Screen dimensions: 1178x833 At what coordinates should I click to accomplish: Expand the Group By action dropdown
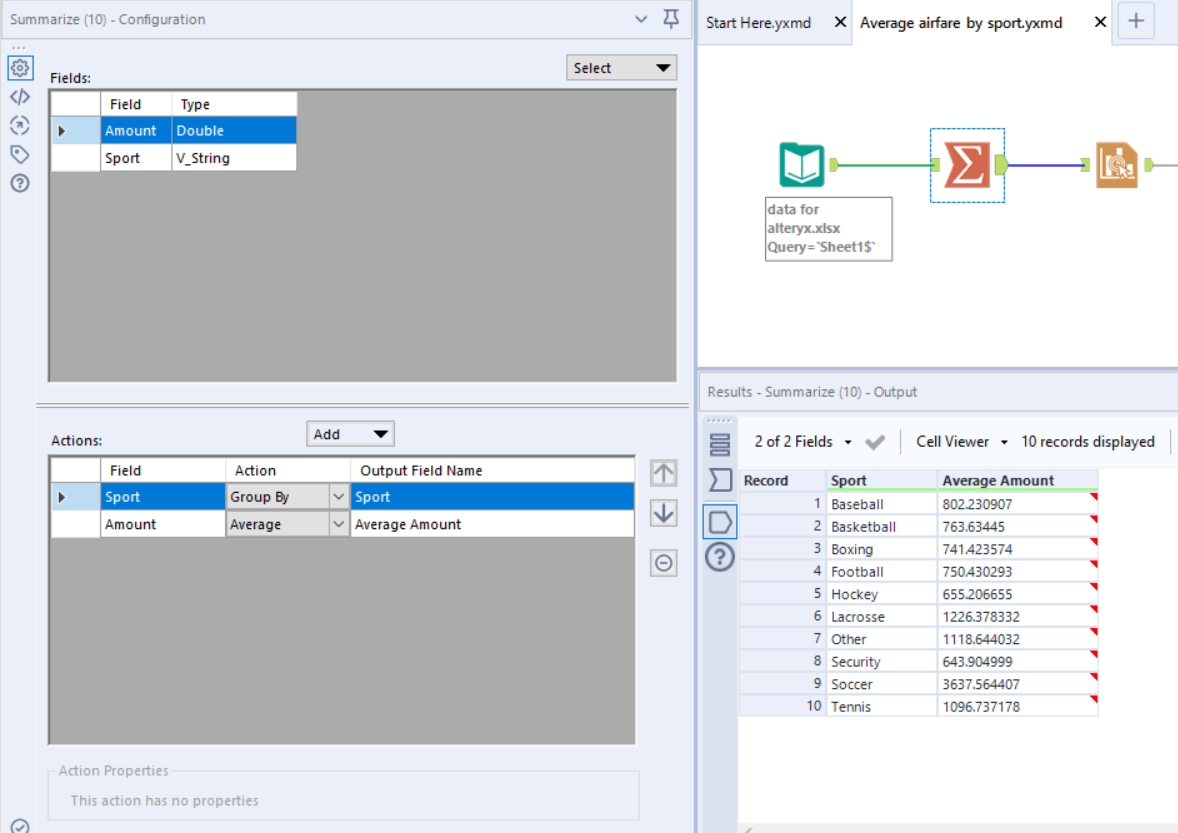pyautogui.click(x=338, y=496)
